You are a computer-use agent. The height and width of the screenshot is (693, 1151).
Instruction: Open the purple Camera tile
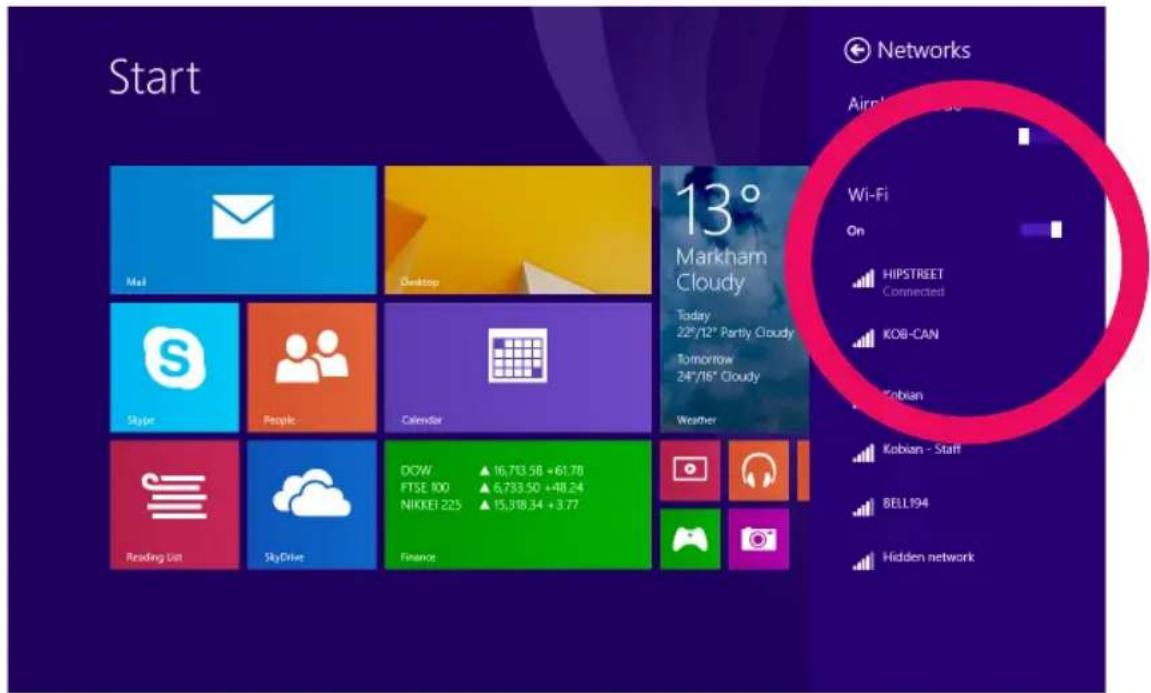[x=758, y=540]
